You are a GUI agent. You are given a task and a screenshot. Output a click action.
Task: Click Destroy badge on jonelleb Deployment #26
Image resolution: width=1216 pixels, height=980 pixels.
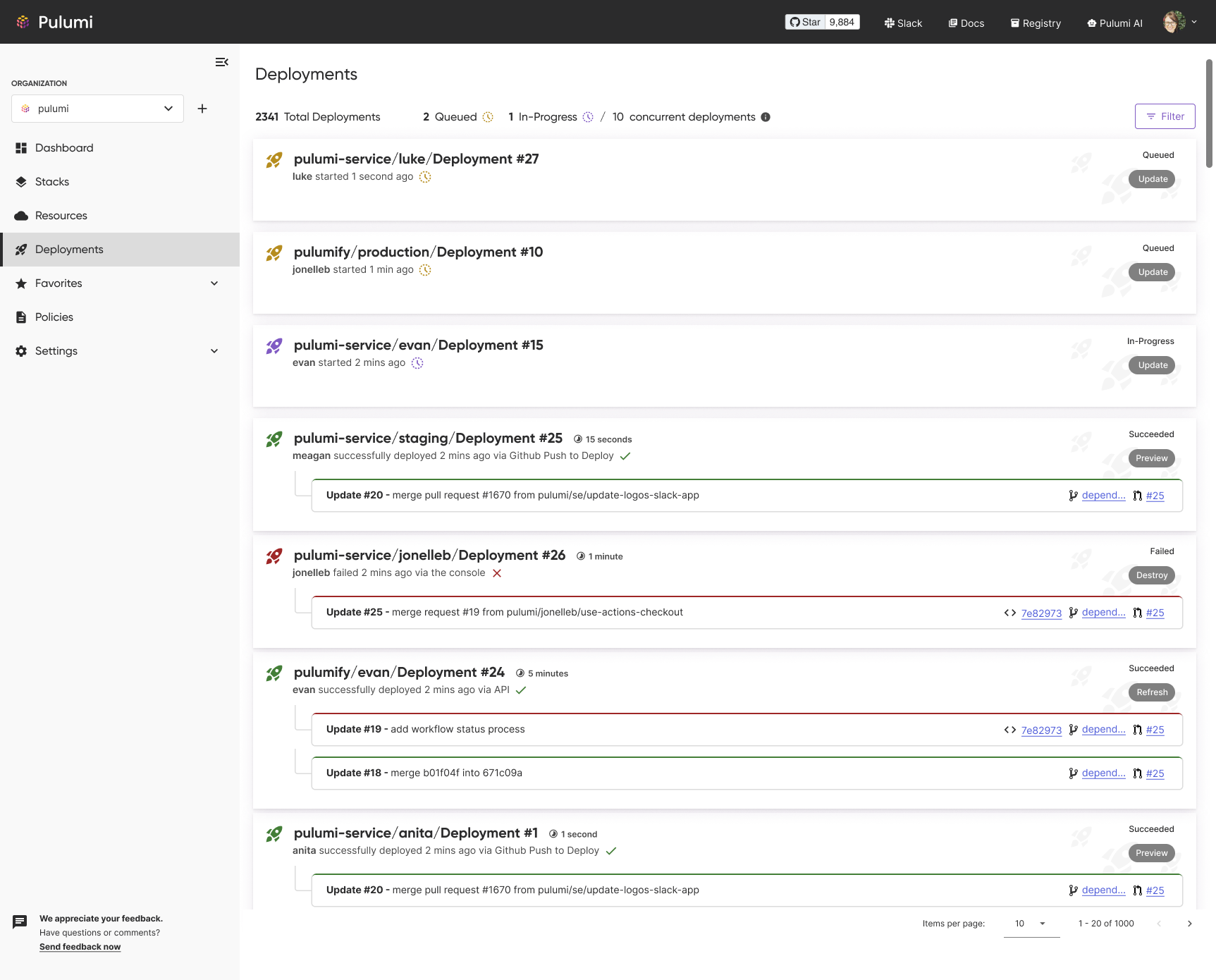1152,575
